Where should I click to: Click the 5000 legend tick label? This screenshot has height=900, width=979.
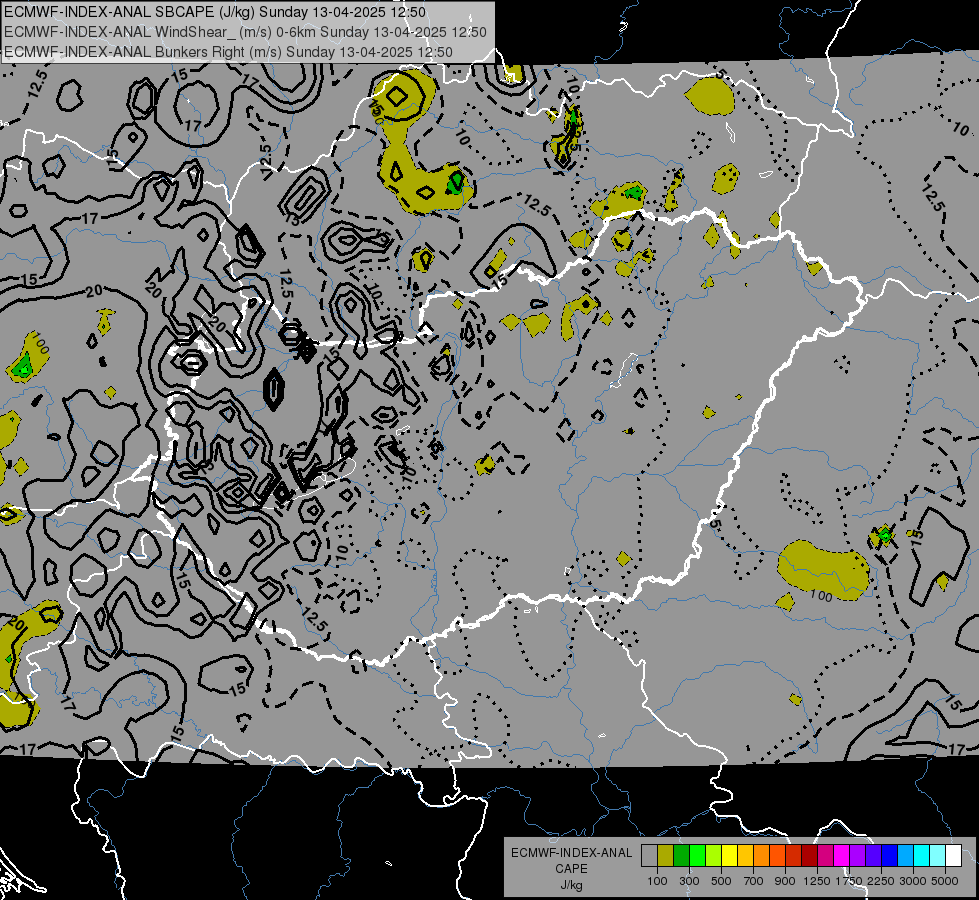(x=945, y=881)
